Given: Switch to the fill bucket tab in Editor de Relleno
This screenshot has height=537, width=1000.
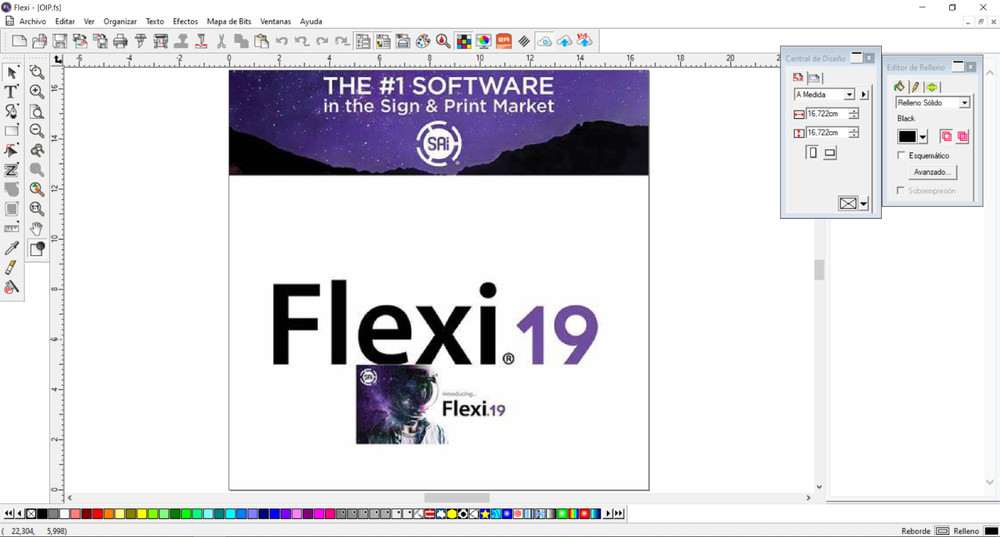Looking at the screenshot, I should point(899,87).
